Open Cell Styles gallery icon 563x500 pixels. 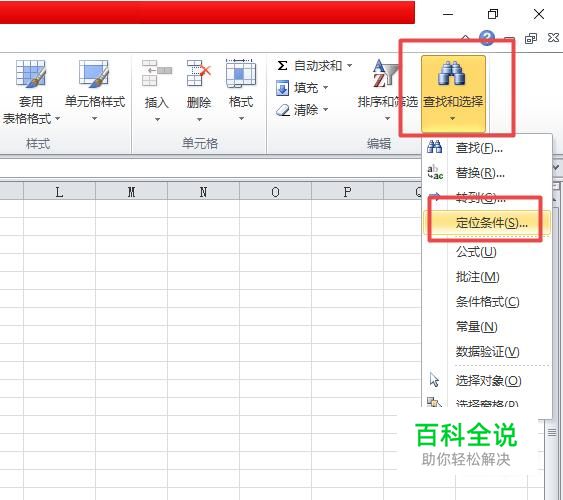[x=94, y=73]
